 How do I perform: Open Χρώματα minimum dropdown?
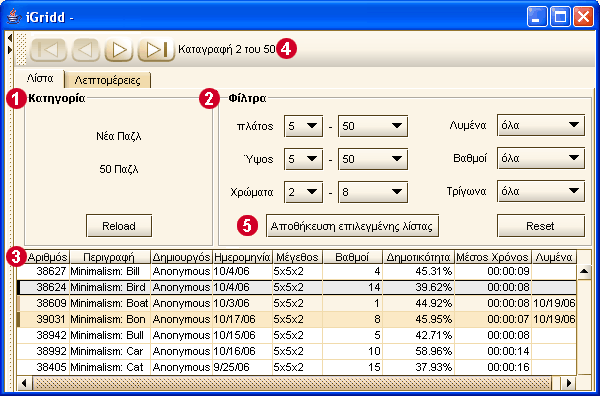pos(303,192)
